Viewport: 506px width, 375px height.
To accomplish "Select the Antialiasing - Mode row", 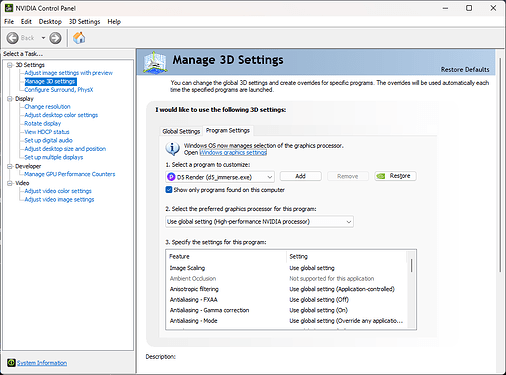I will pos(287,321).
